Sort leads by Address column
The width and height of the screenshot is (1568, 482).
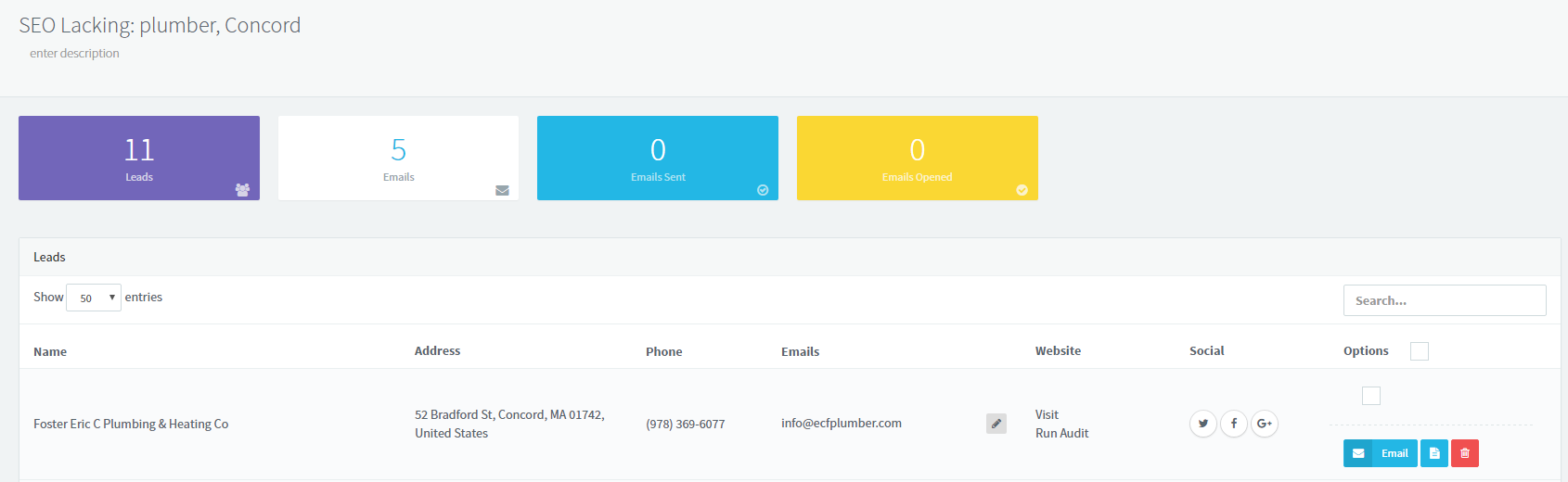point(437,351)
